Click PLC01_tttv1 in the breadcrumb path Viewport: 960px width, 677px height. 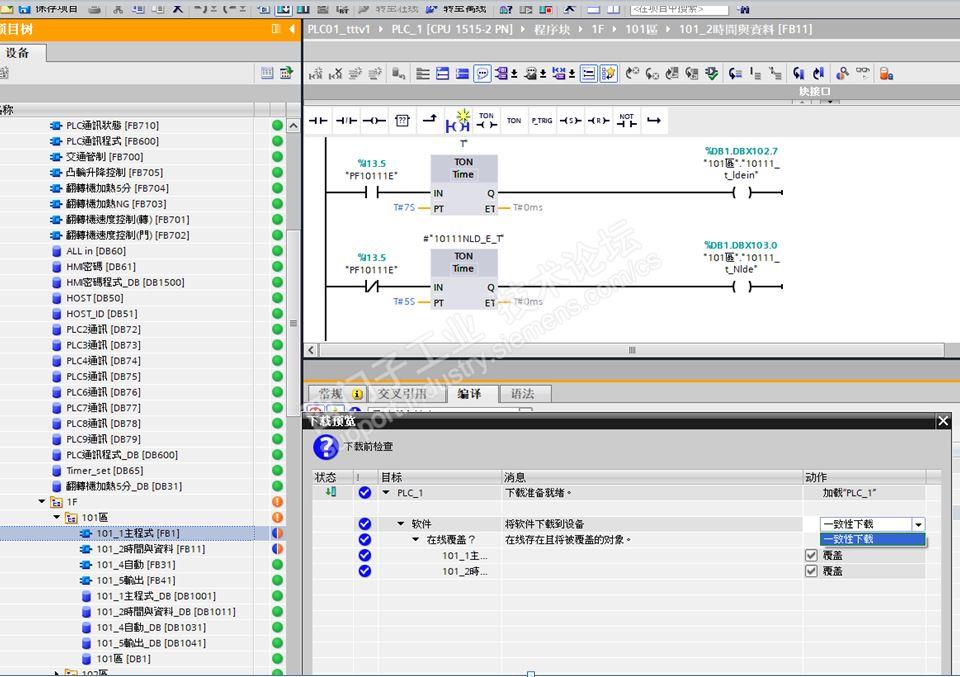pyautogui.click(x=339, y=29)
